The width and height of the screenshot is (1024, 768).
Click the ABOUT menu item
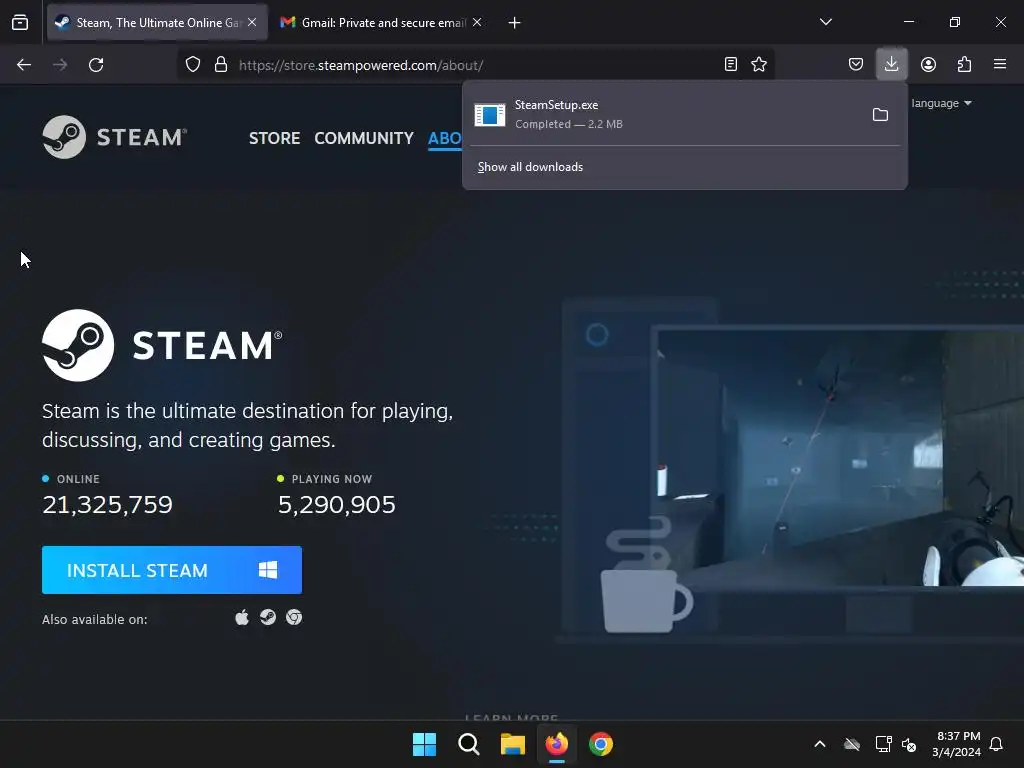pos(445,138)
